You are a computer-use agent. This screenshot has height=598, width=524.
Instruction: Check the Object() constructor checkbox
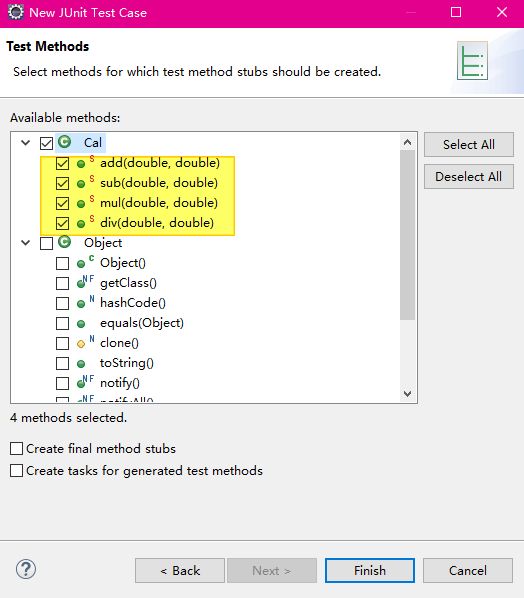(62, 264)
